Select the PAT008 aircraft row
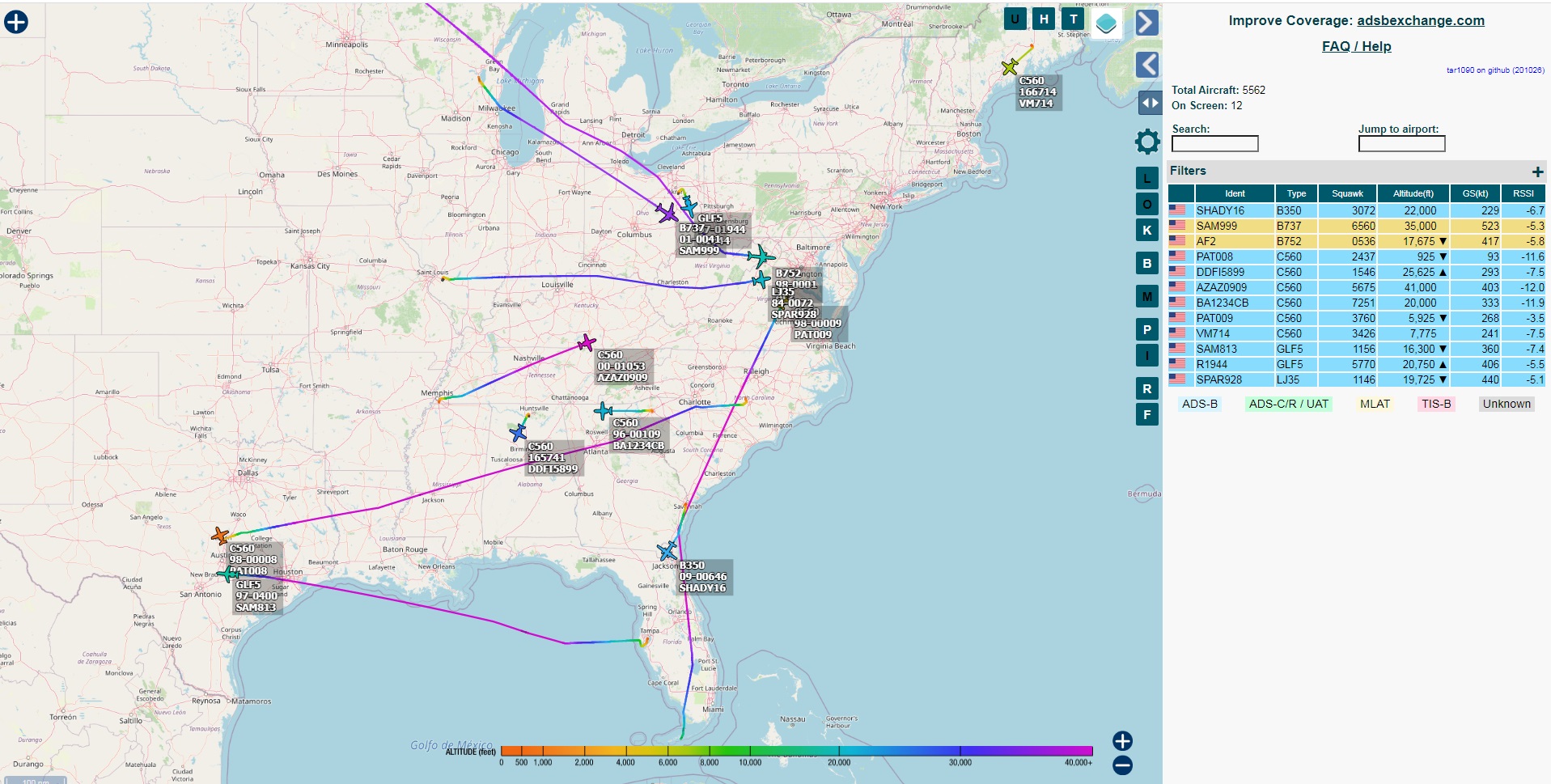1551x784 pixels. click(x=1357, y=256)
